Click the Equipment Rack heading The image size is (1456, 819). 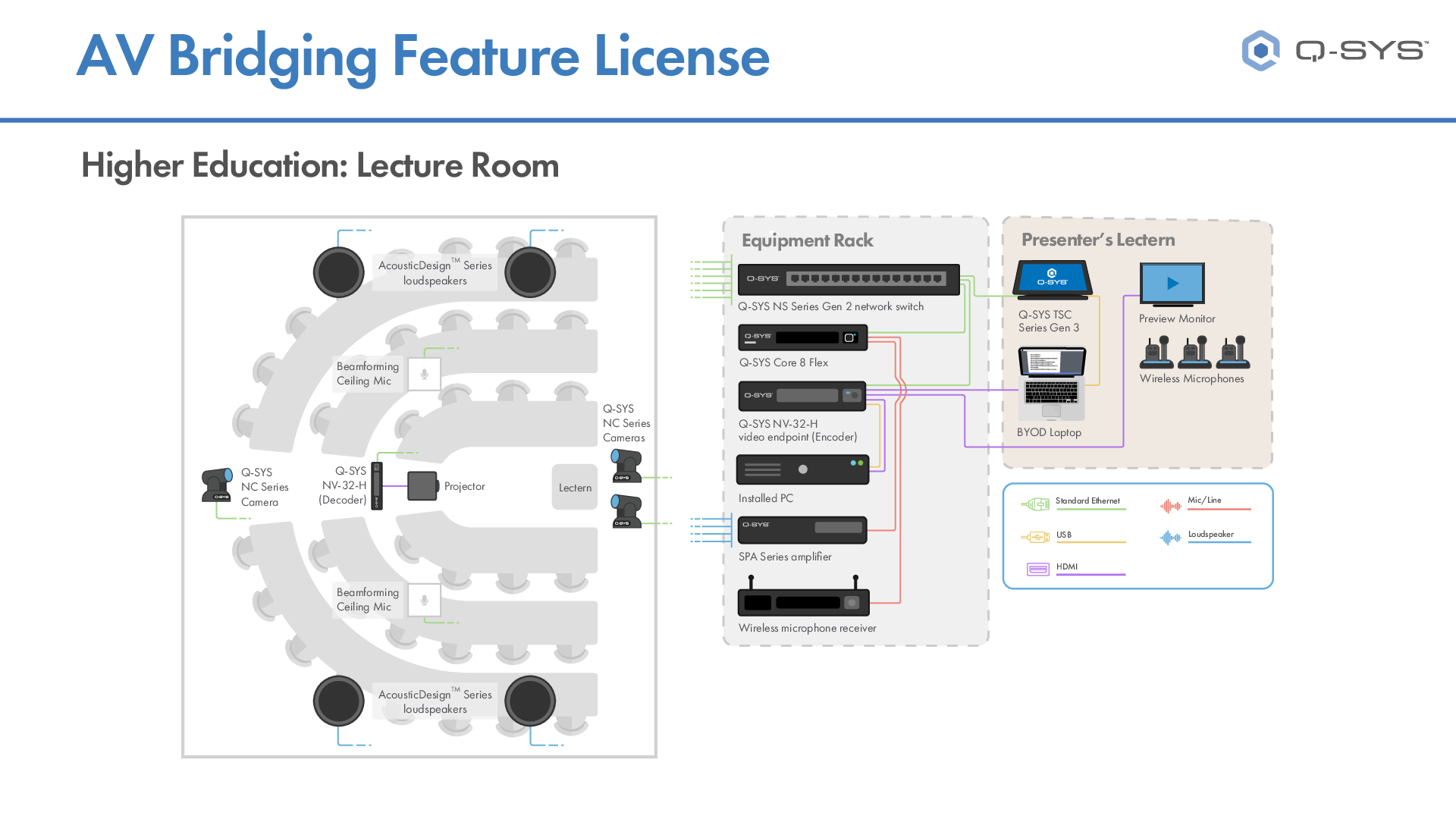point(808,240)
